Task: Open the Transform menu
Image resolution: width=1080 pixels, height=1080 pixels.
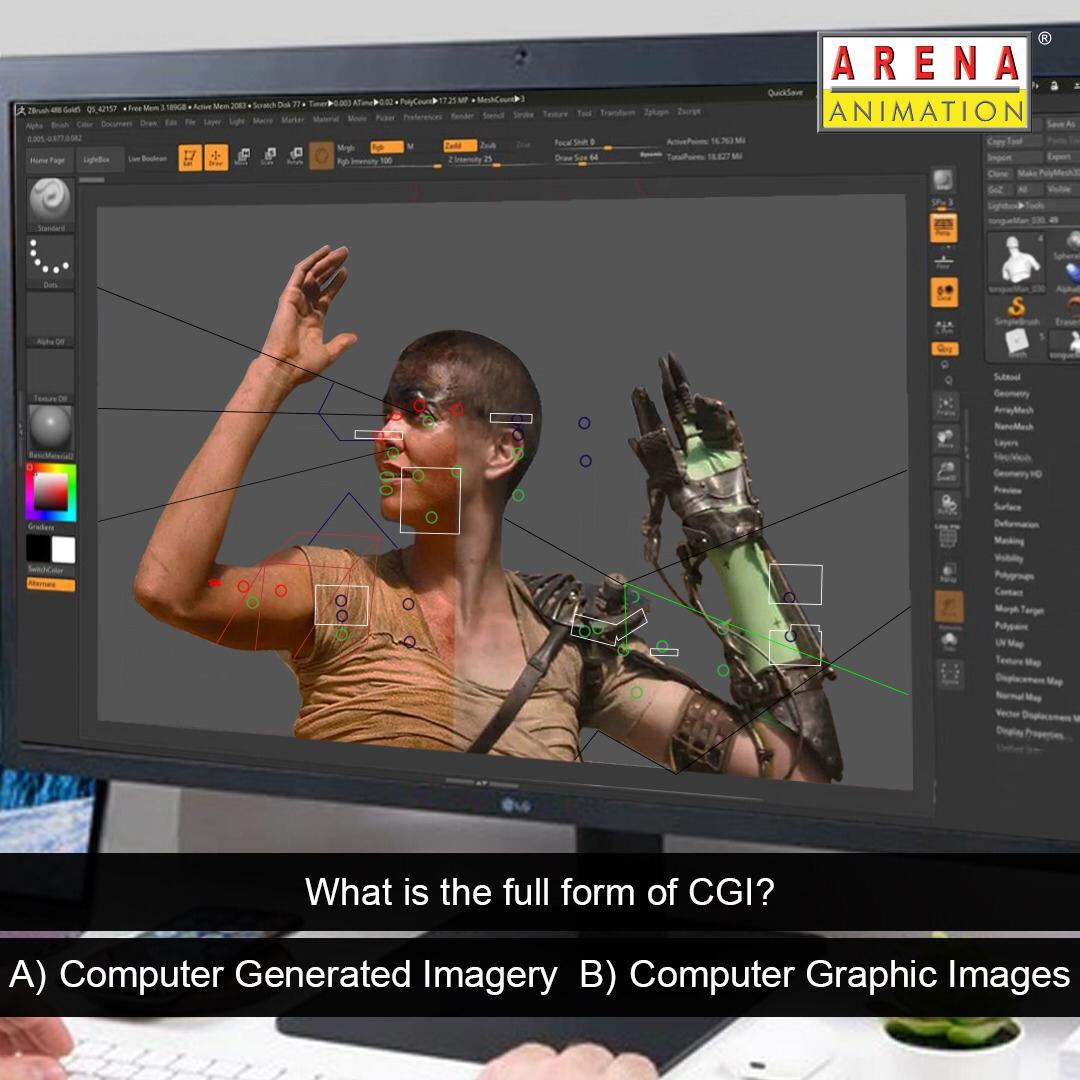Action: point(617,112)
